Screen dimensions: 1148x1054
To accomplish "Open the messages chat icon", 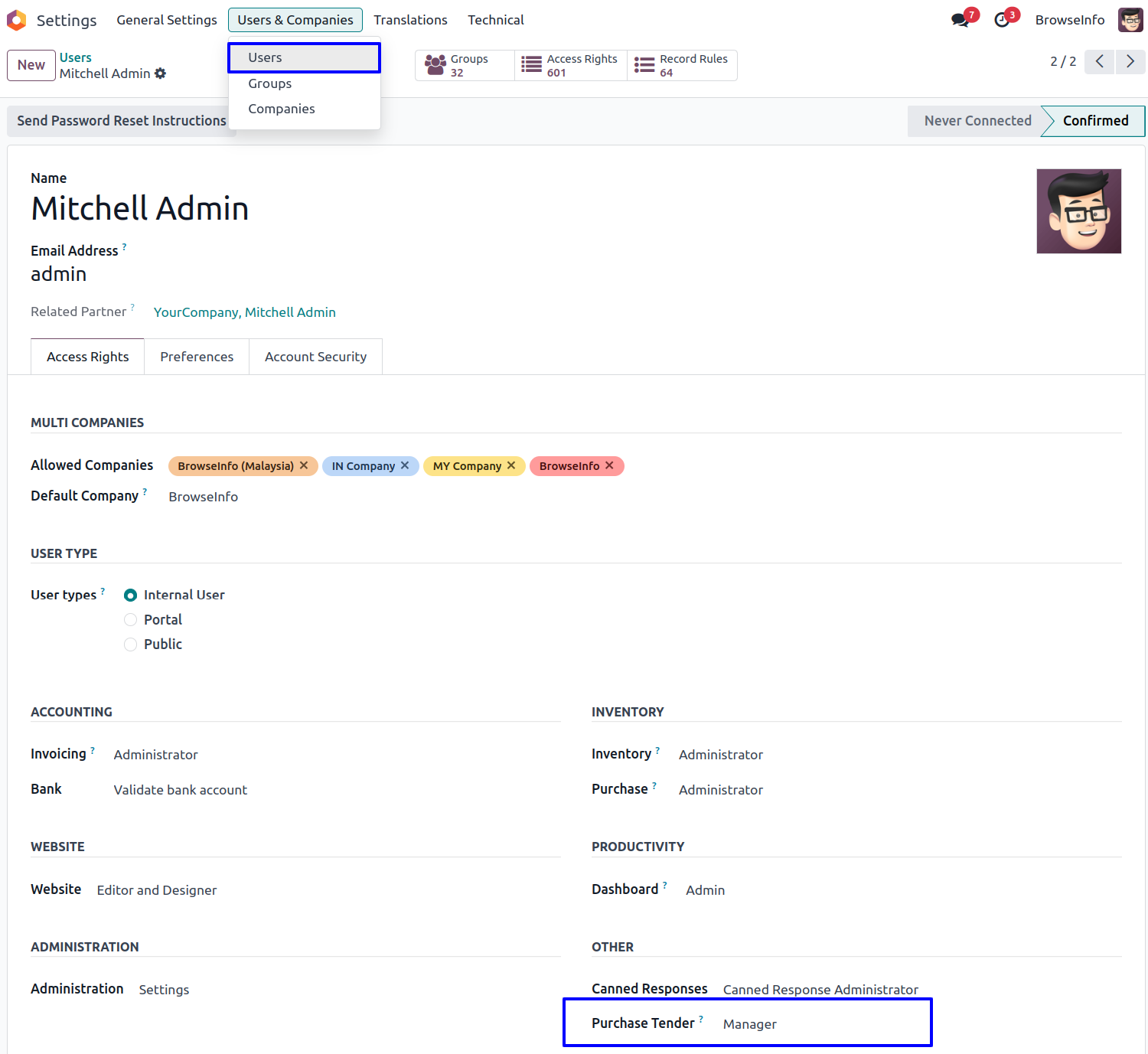I will [960, 20].
